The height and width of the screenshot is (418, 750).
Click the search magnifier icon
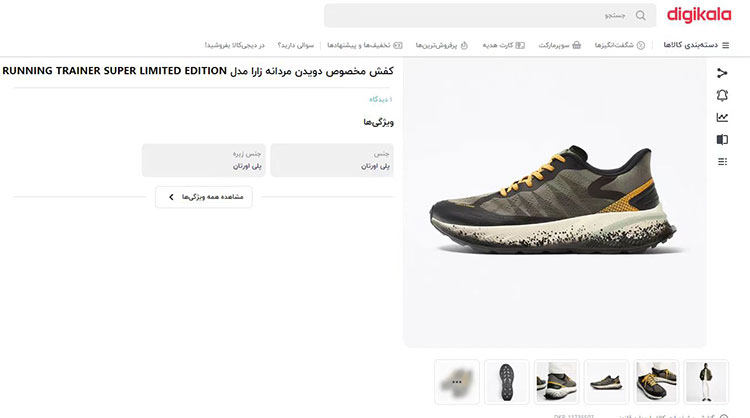coord(640,16)
